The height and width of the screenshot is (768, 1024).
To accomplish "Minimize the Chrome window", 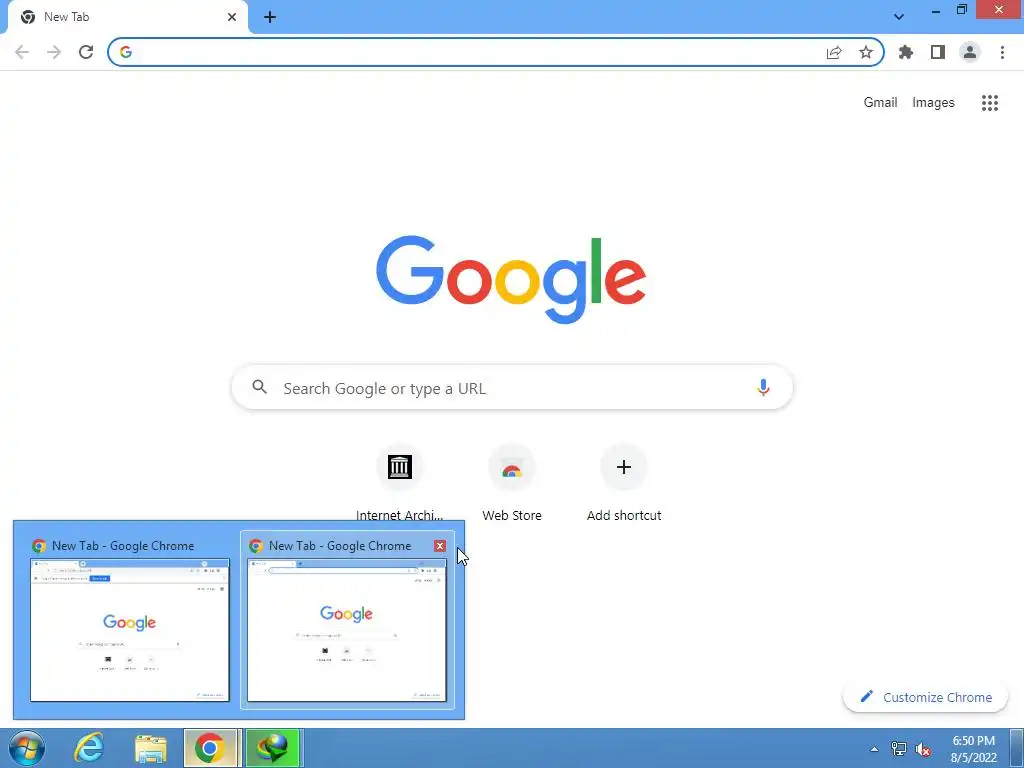I will pos(936,10).
